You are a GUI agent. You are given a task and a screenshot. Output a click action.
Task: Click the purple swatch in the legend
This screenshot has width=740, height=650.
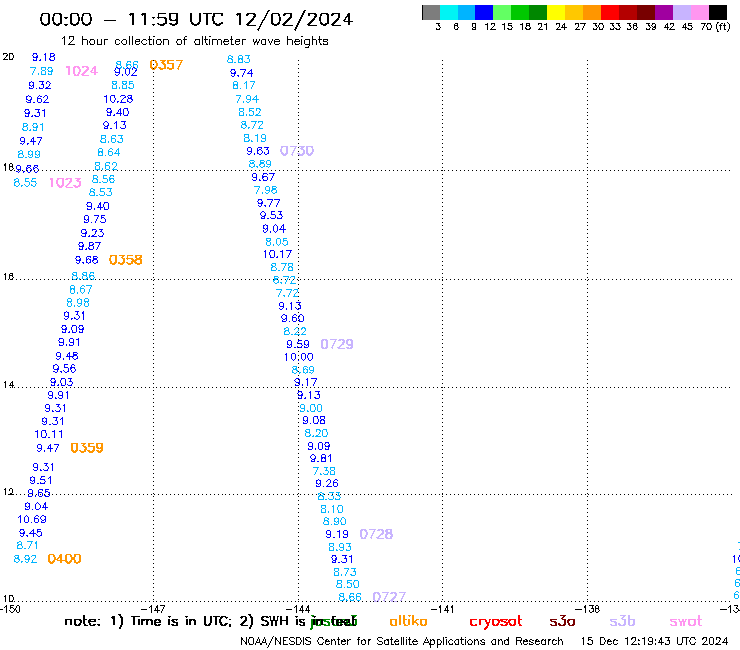click(664, 12)
